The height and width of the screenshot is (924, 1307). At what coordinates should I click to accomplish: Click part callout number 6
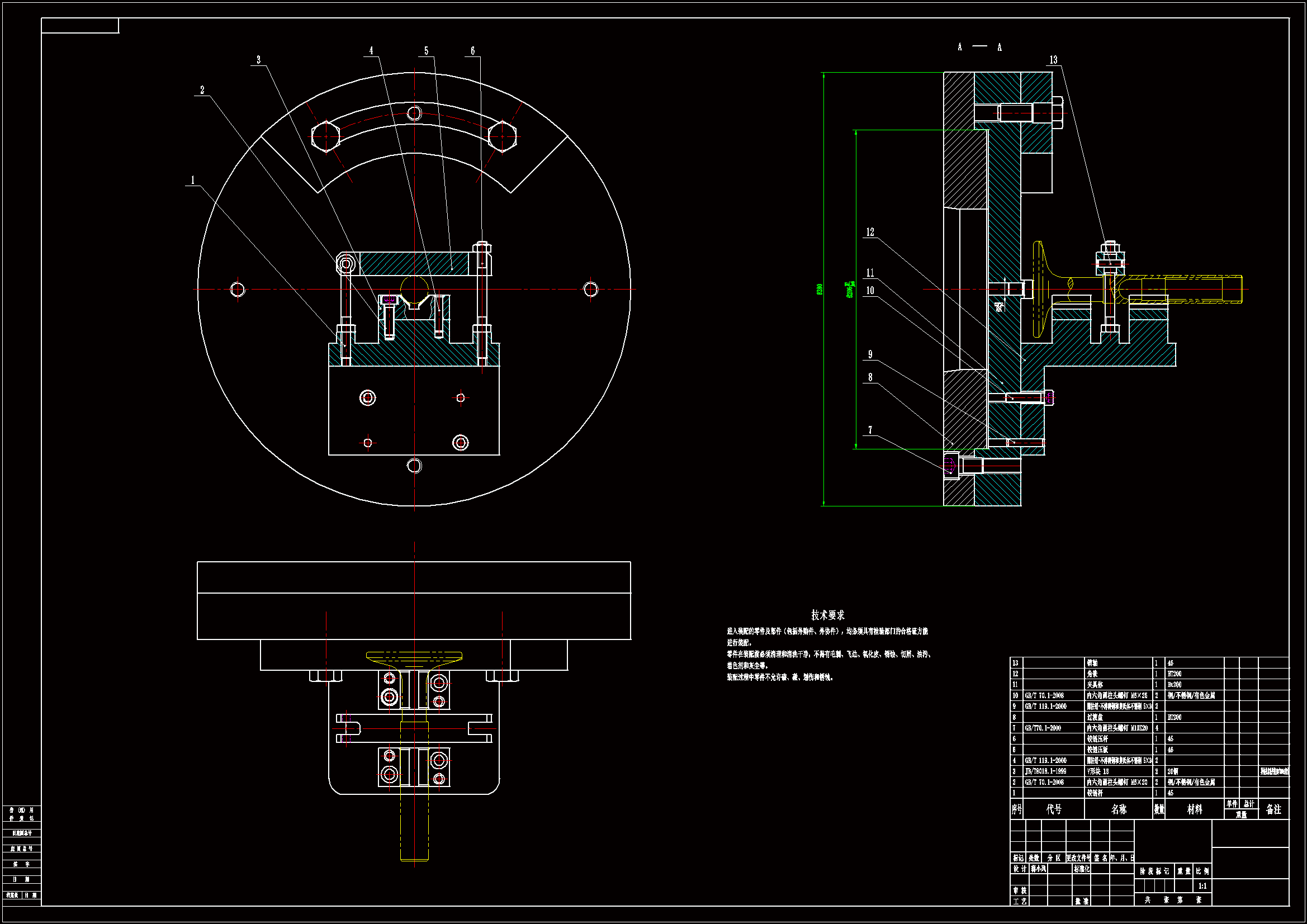[472, 51]
